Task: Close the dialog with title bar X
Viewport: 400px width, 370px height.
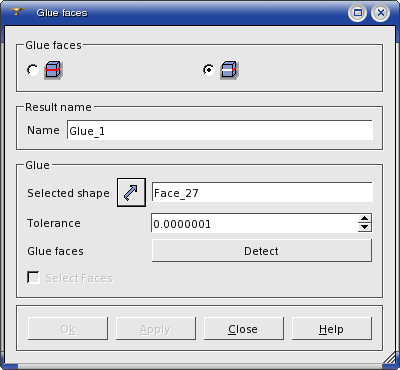Action: (x=380, y=13)
